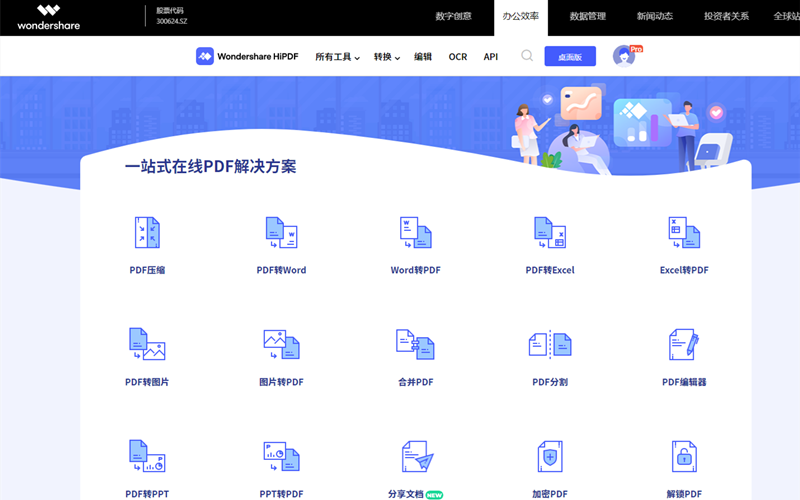Image resolution: width=800 pixels, height=500 pixels.
Task: Choose the Excel转PDF converter icon
Action: pos(684,233)
